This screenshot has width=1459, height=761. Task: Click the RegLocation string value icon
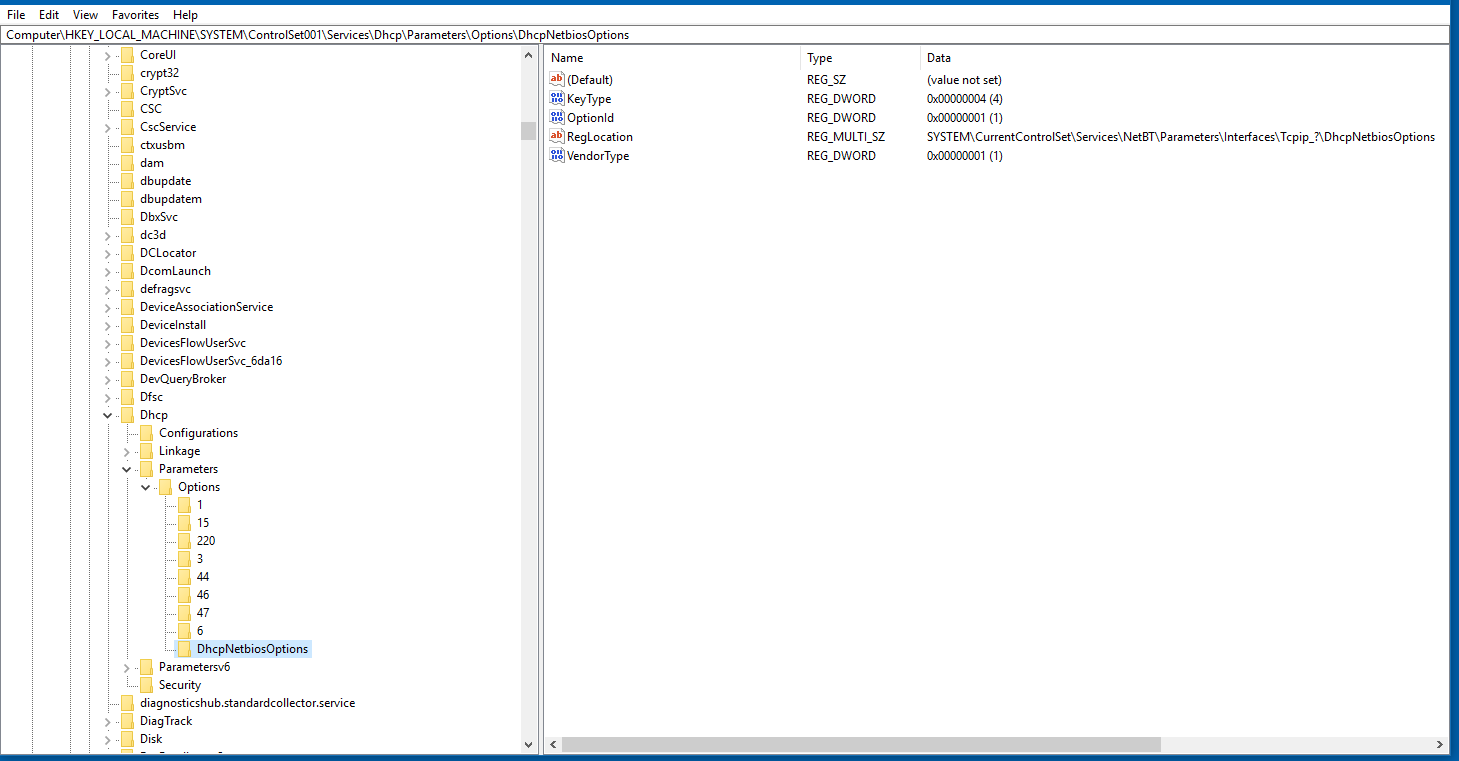pos(557,137)
